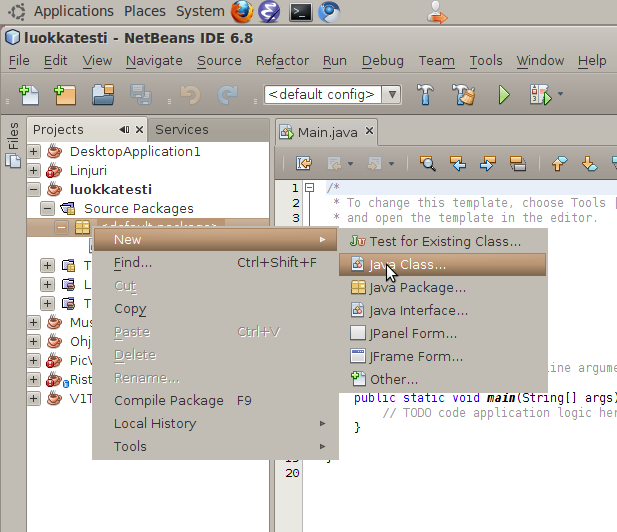The height and width of the screenshot is (532, 617).
Task: Choose JFrame Form from New submenu
Action: click(442, 357)
